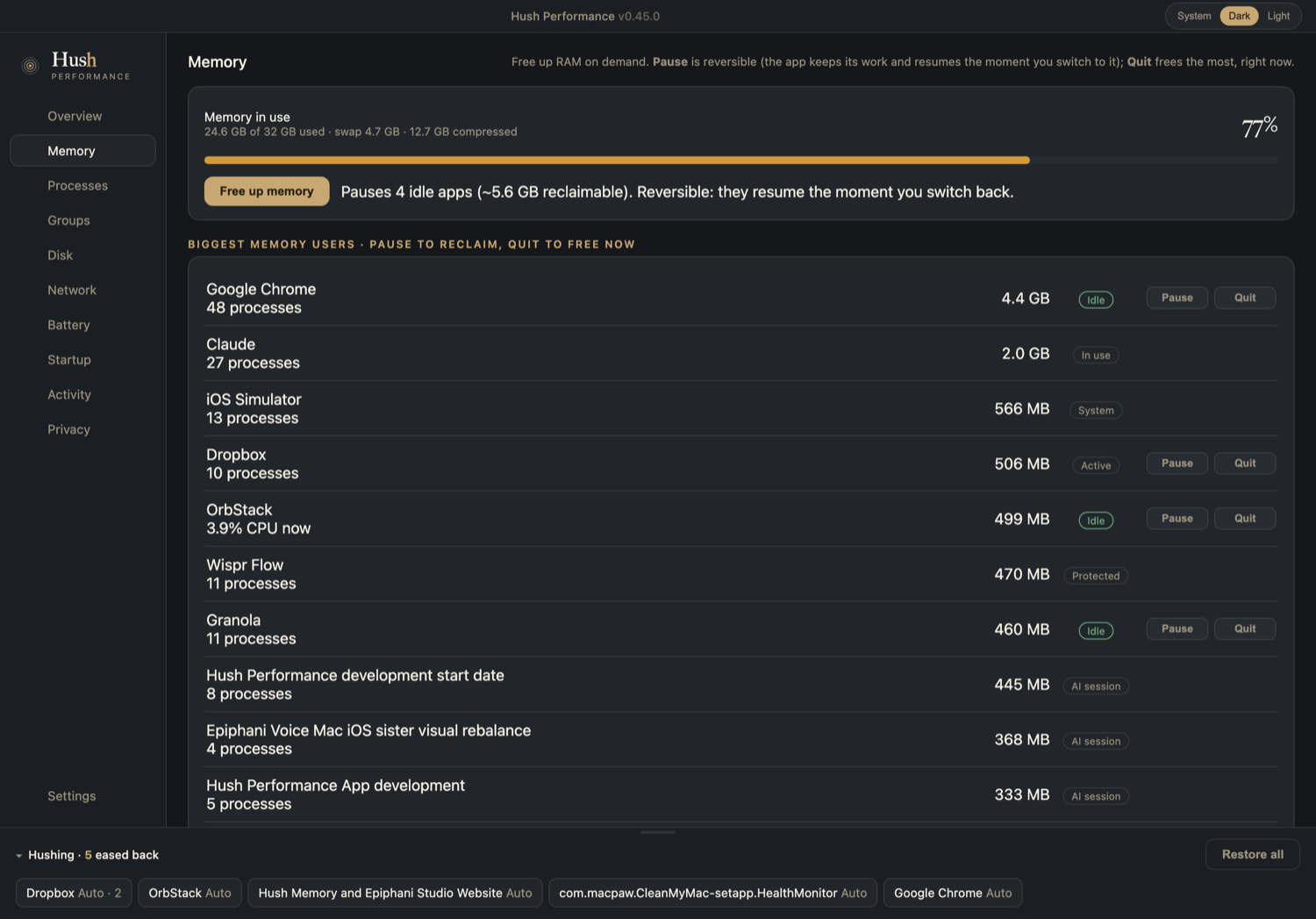Quit Granola
This screenshot has width=1316, height=919.
coord(1245,628)
